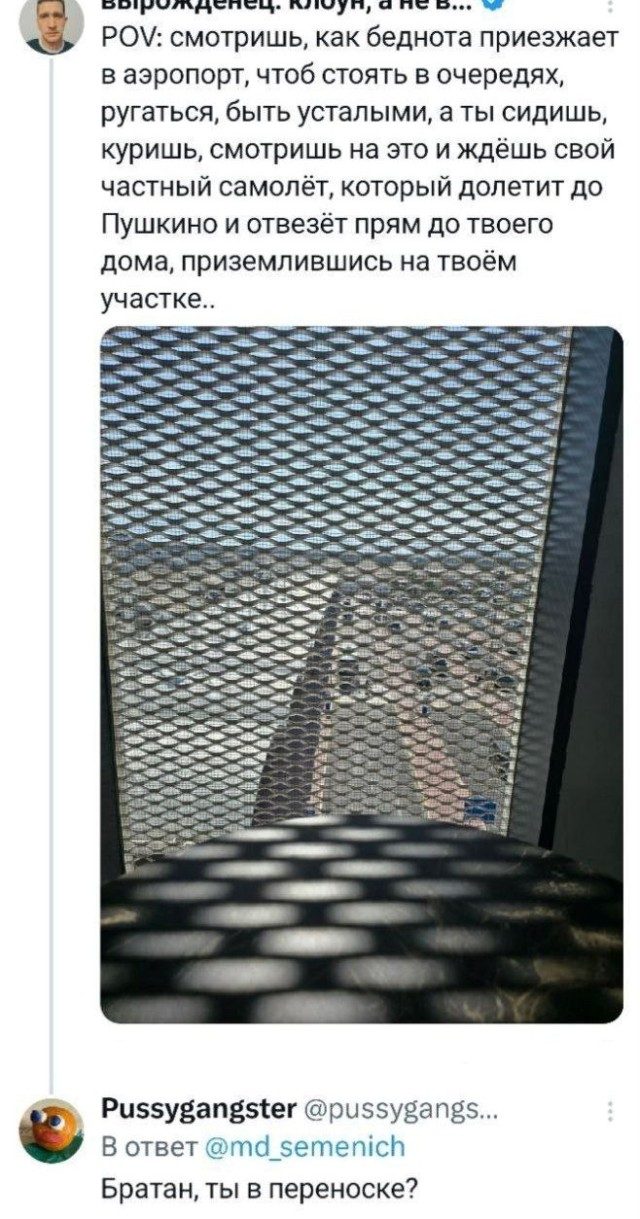
Task: Open the attached photo of the metal mesh grille
Action: 361,674
